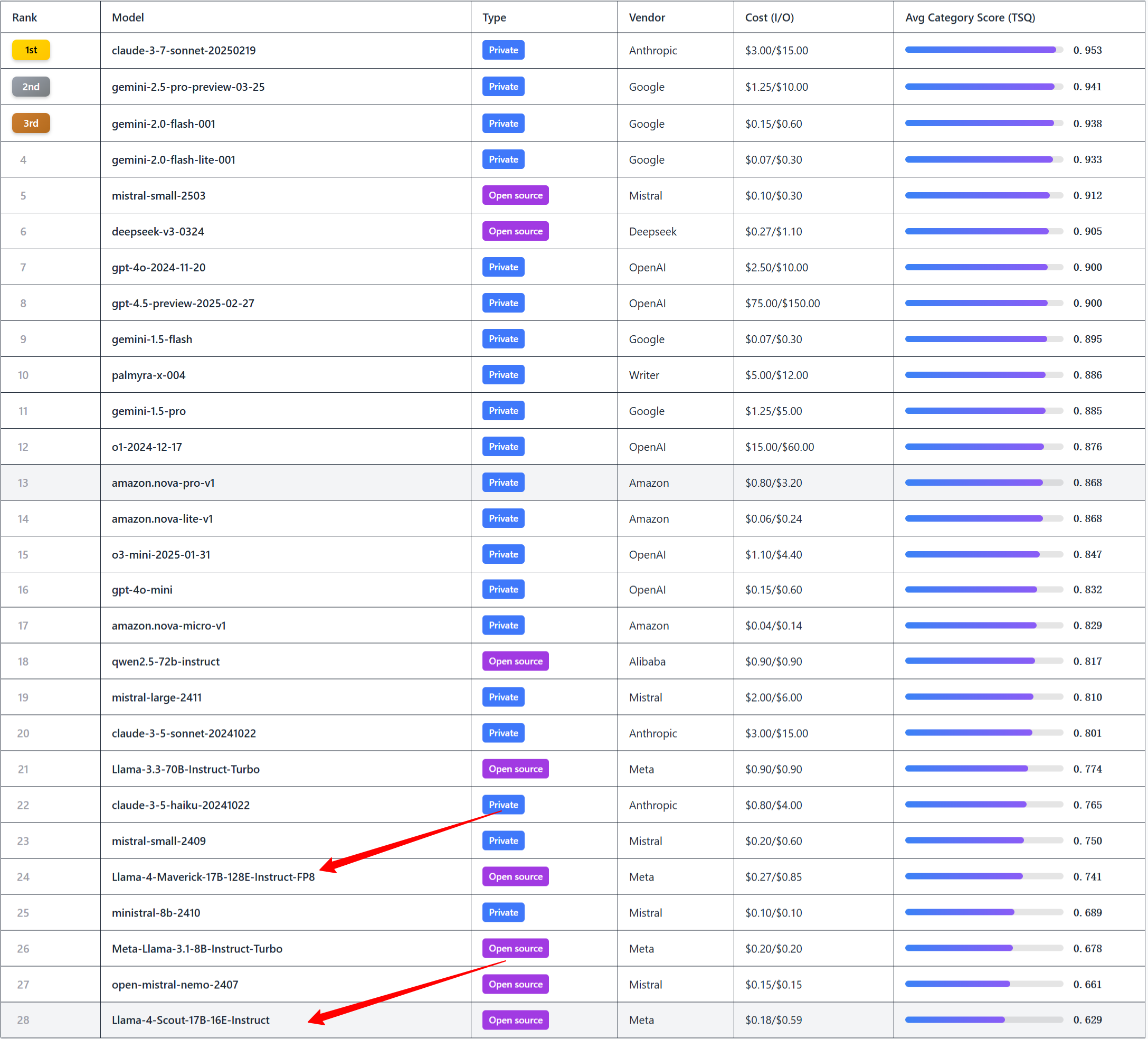The width and height of the screenshot is (1148, 1039).
Task: Click Open source badge for Llama-4-Scout row
Action: (x=515, y=1019)
